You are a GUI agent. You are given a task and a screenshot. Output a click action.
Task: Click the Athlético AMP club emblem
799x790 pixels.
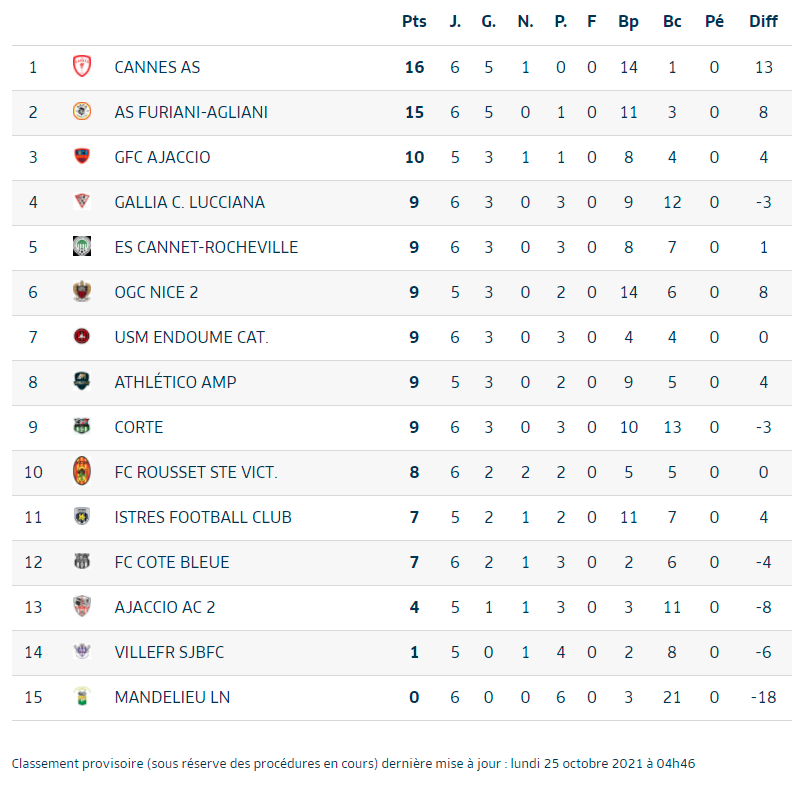coord(82,381)
